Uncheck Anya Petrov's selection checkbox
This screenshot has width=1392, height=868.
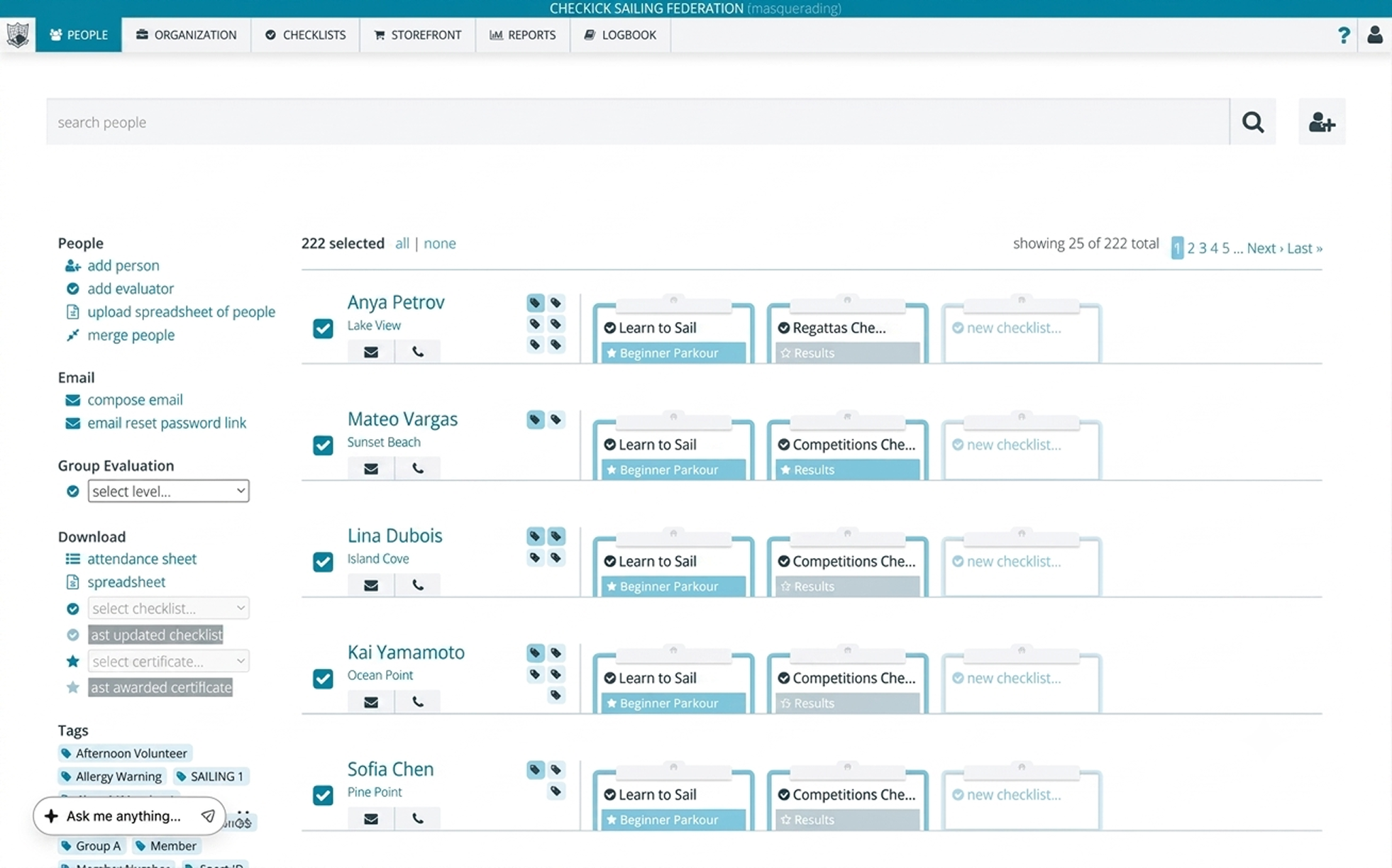[x=323, y=328]
